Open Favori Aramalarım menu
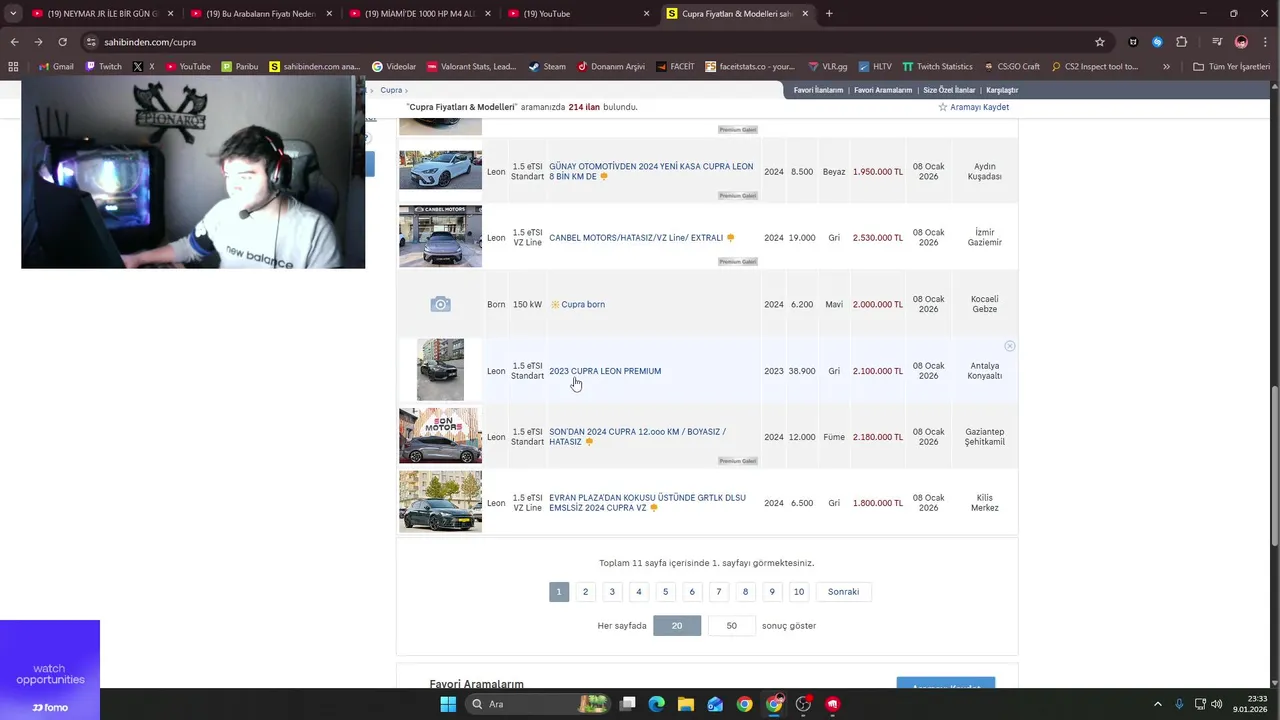This screenshot has height=720, width=1280. pyautogui.click(x=883, y=90)
